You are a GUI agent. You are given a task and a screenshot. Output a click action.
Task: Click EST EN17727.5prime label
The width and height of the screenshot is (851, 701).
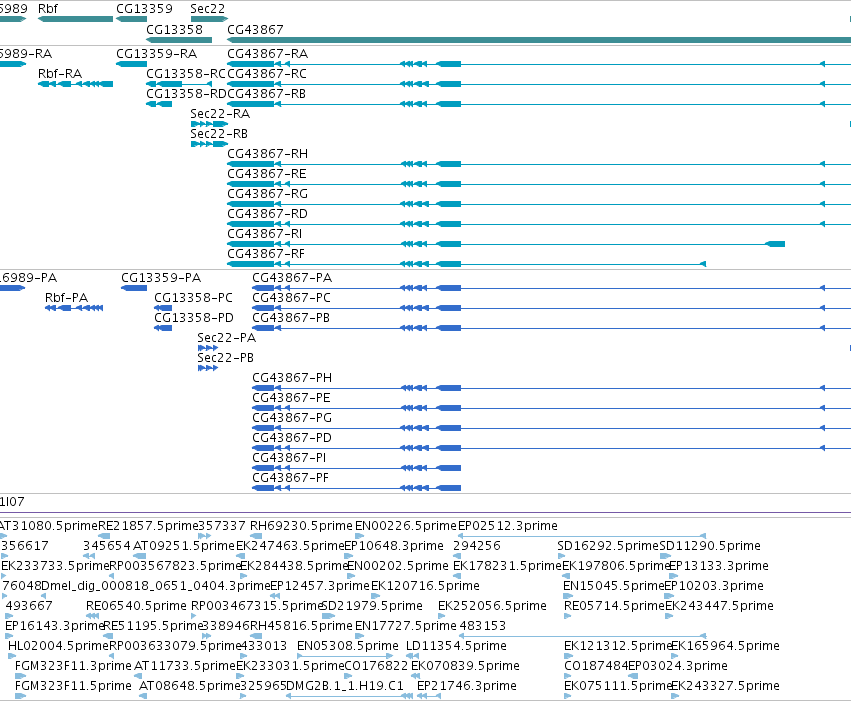tap(406, 626)
